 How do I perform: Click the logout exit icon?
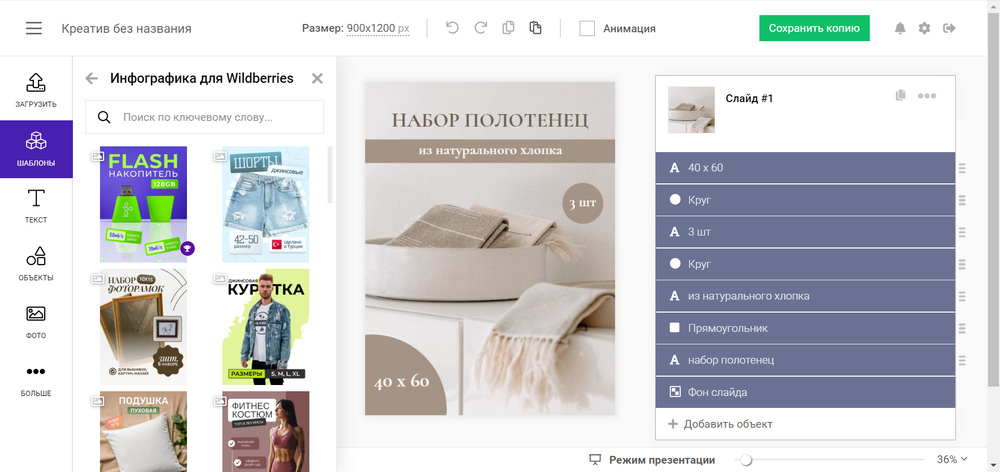(949, 28)
